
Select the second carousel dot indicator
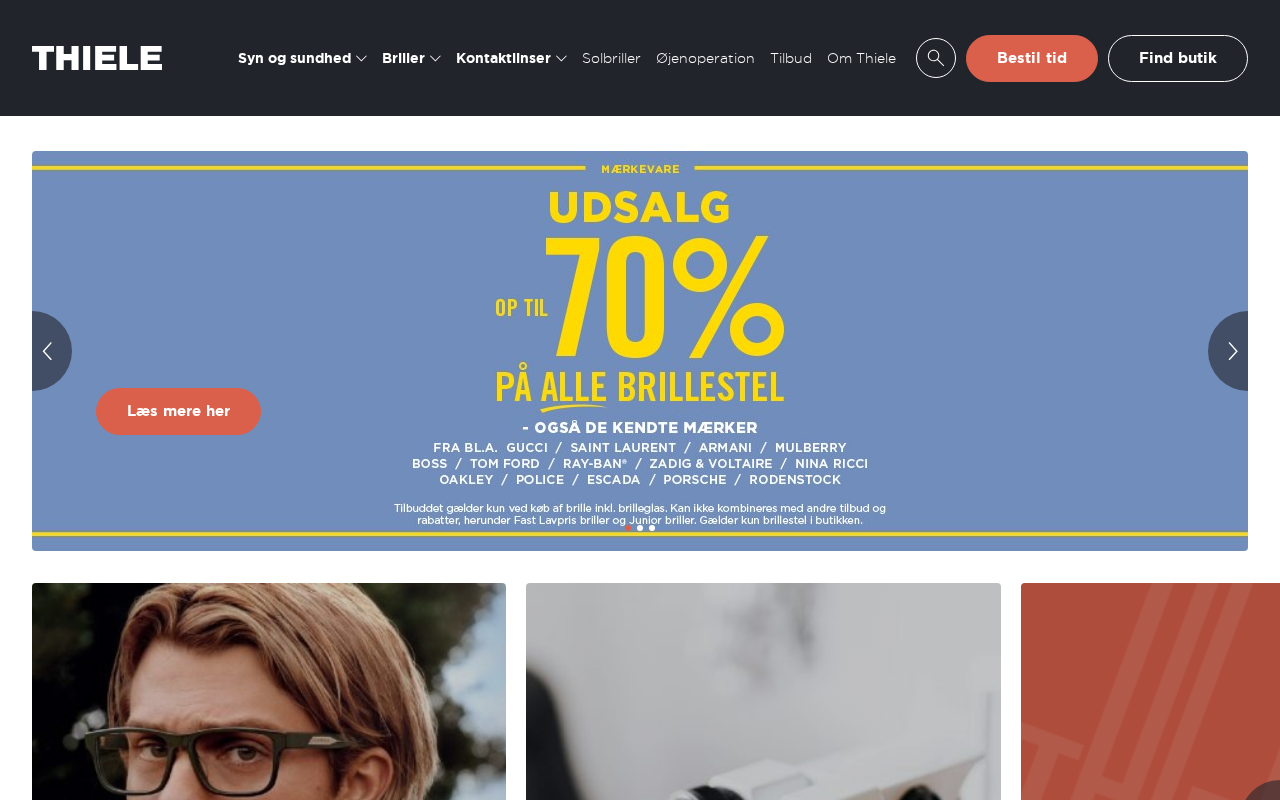coord(640,528)
